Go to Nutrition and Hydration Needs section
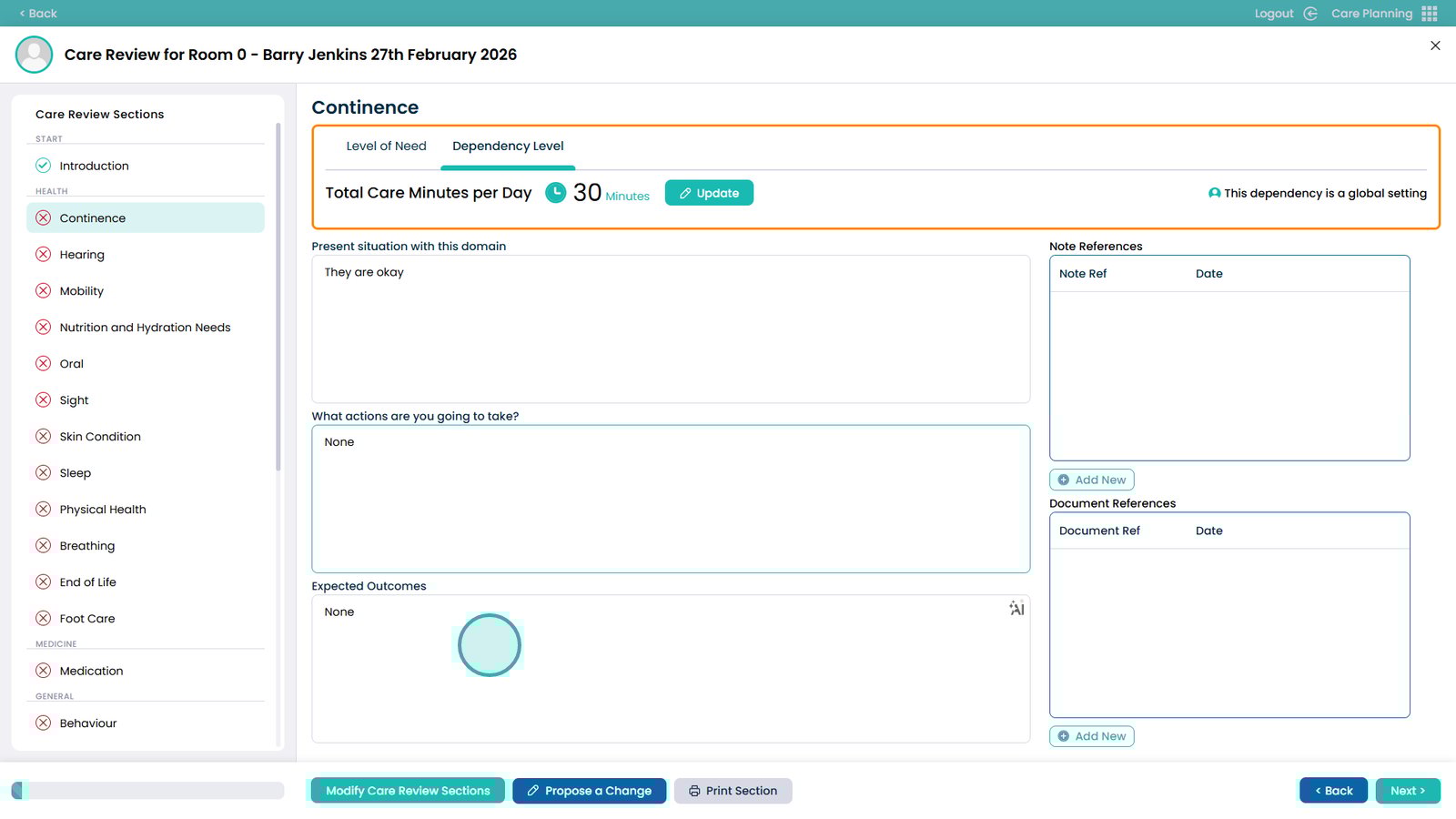Viewport: 1456px width, 819px height. [x=145, y=328]
